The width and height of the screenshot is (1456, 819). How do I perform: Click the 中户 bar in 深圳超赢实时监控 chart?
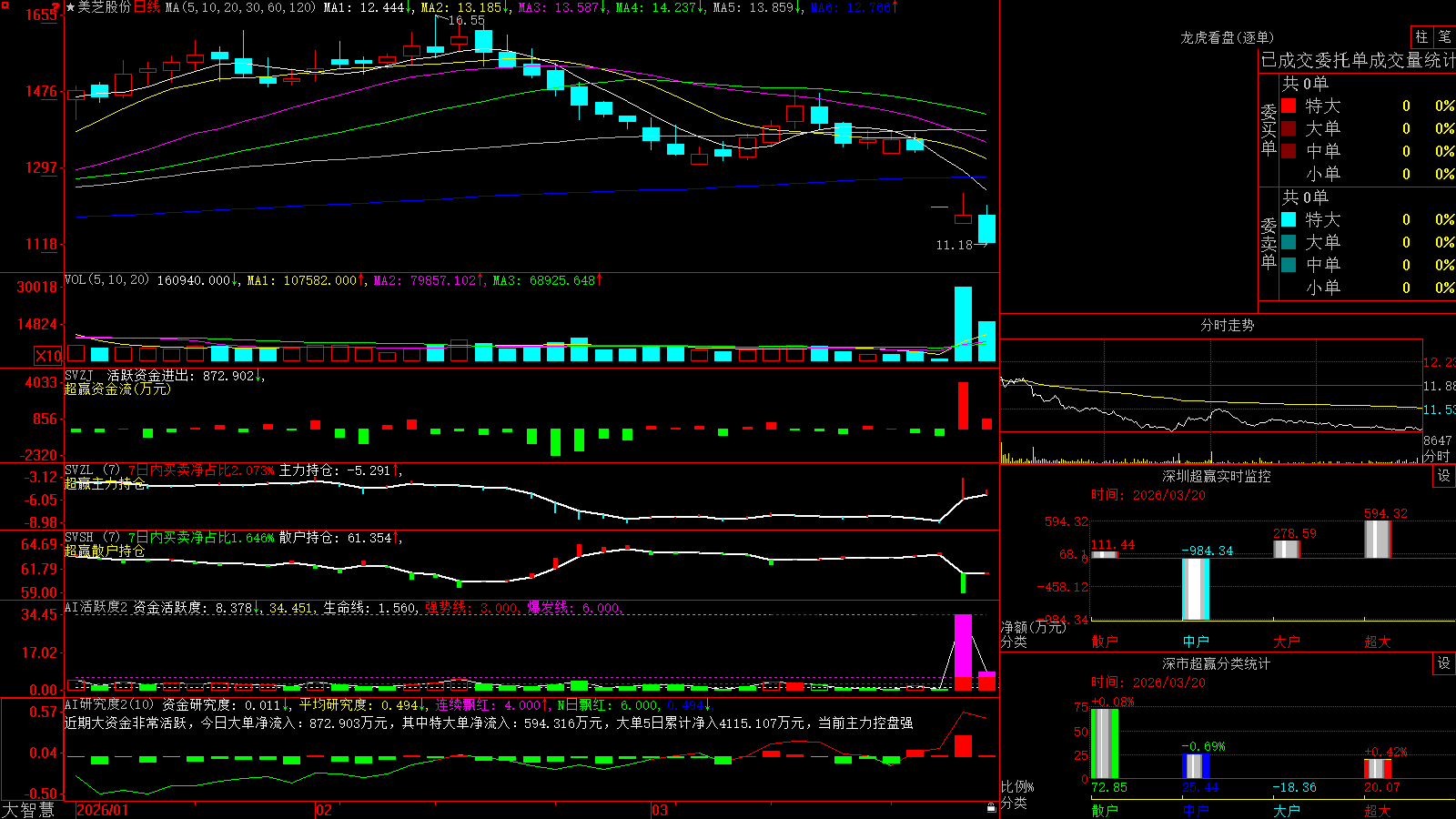click(1196, 589)
